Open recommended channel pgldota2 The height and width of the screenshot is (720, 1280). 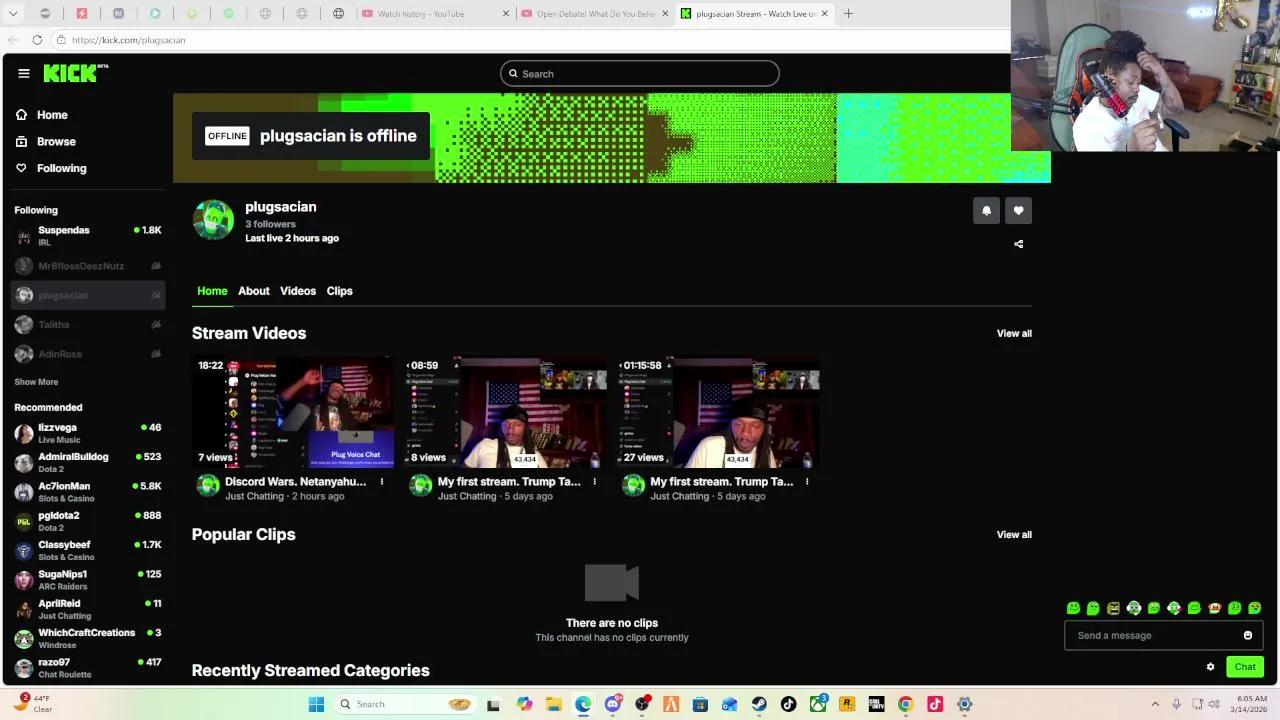[x=87, y=521]
